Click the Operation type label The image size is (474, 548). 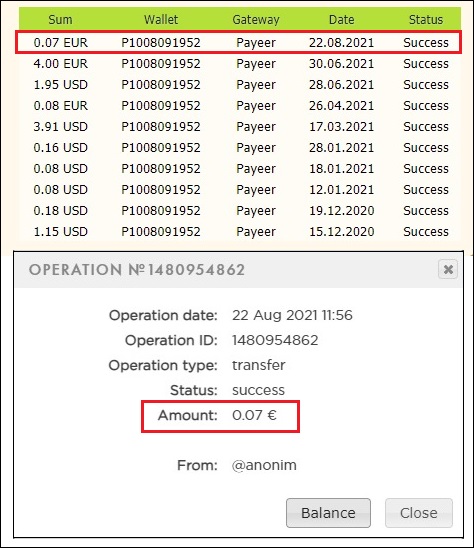(x=163, y=366)
